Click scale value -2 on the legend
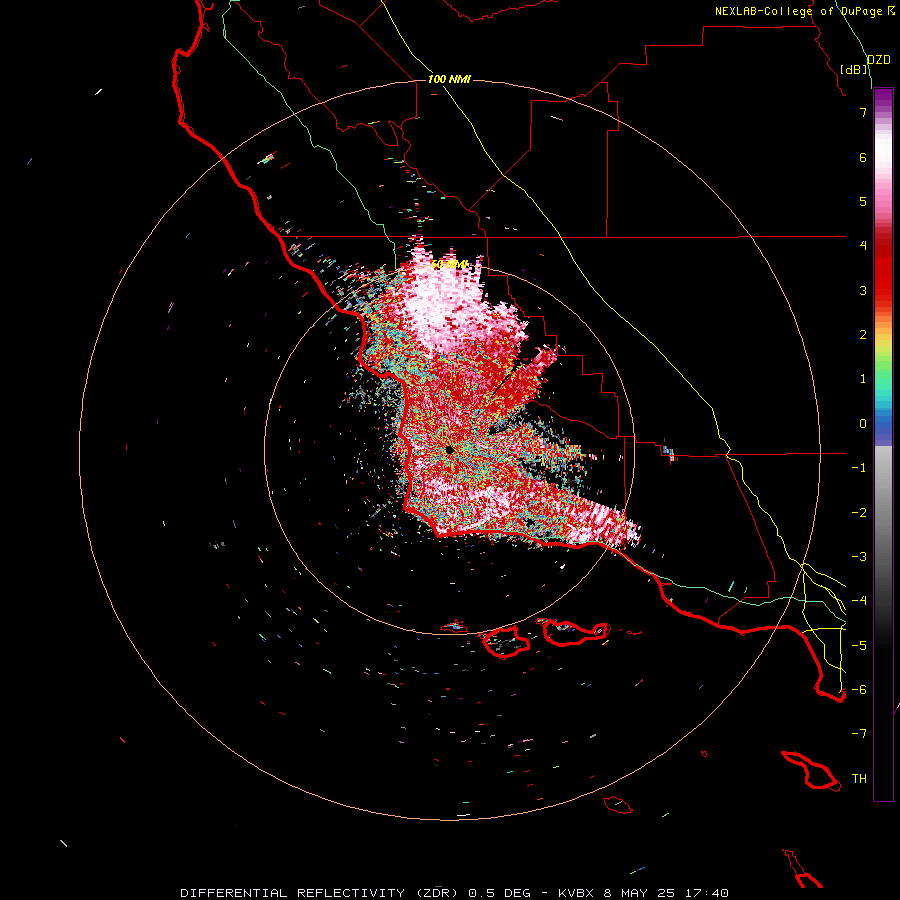Image resolution: width=900 pixels, height=900 pixels. pos(859,513)
